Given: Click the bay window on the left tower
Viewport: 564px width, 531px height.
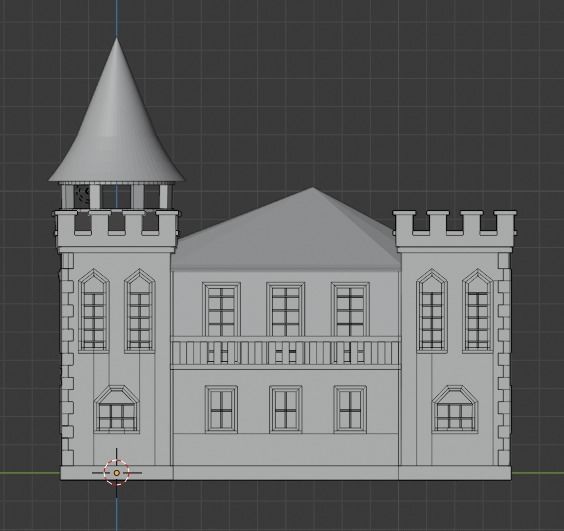Looking at the screenshot, I should [117, 409].
